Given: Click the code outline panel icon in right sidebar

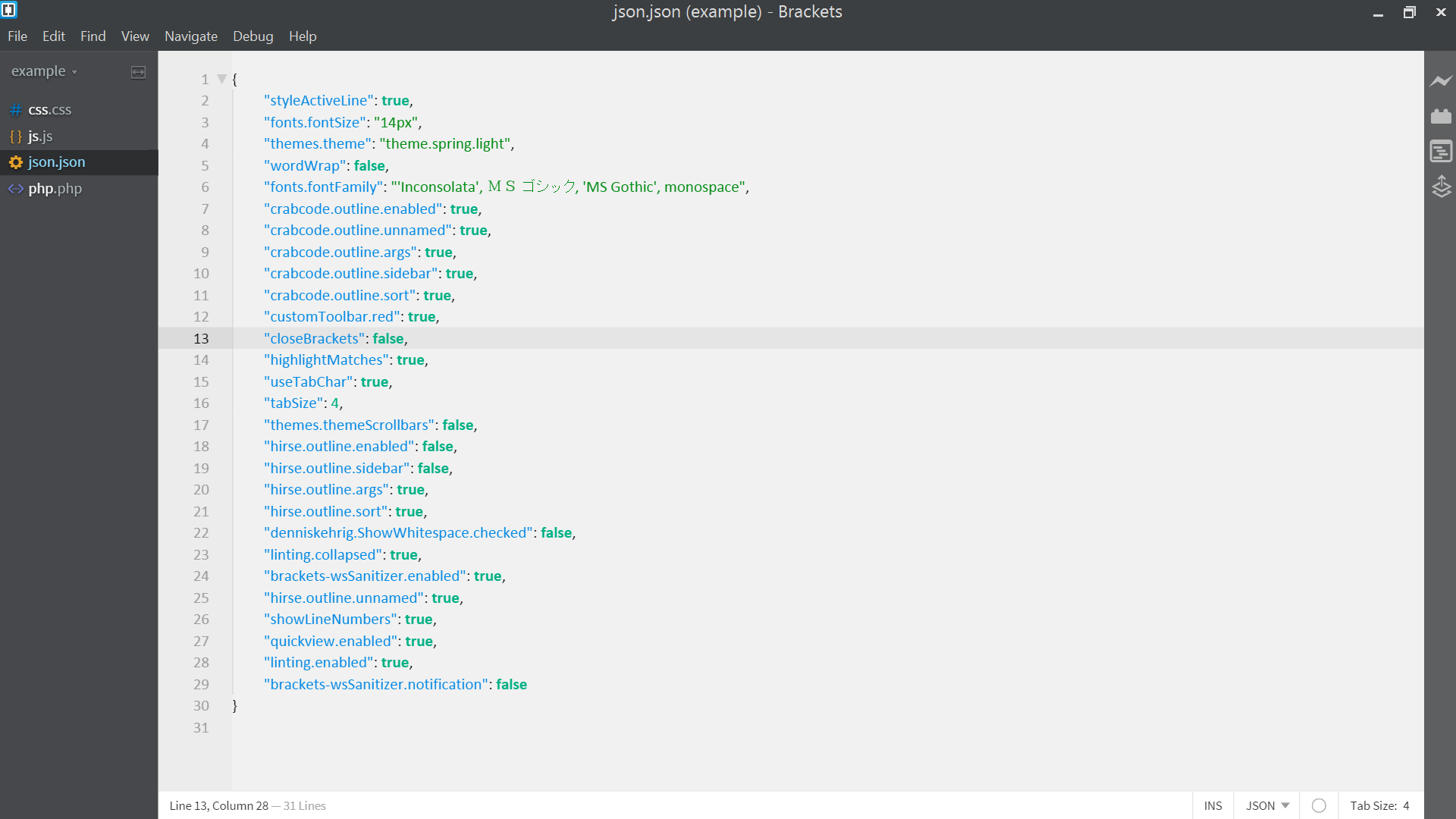Looking at the screenshot, I should (x=1442, y=151).
